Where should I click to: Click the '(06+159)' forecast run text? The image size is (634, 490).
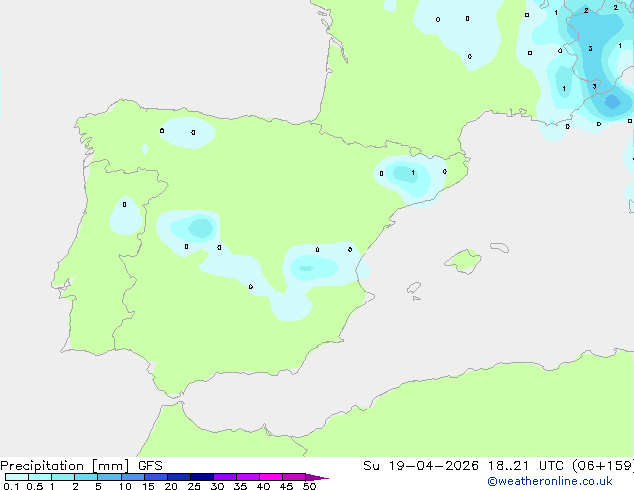603,466
